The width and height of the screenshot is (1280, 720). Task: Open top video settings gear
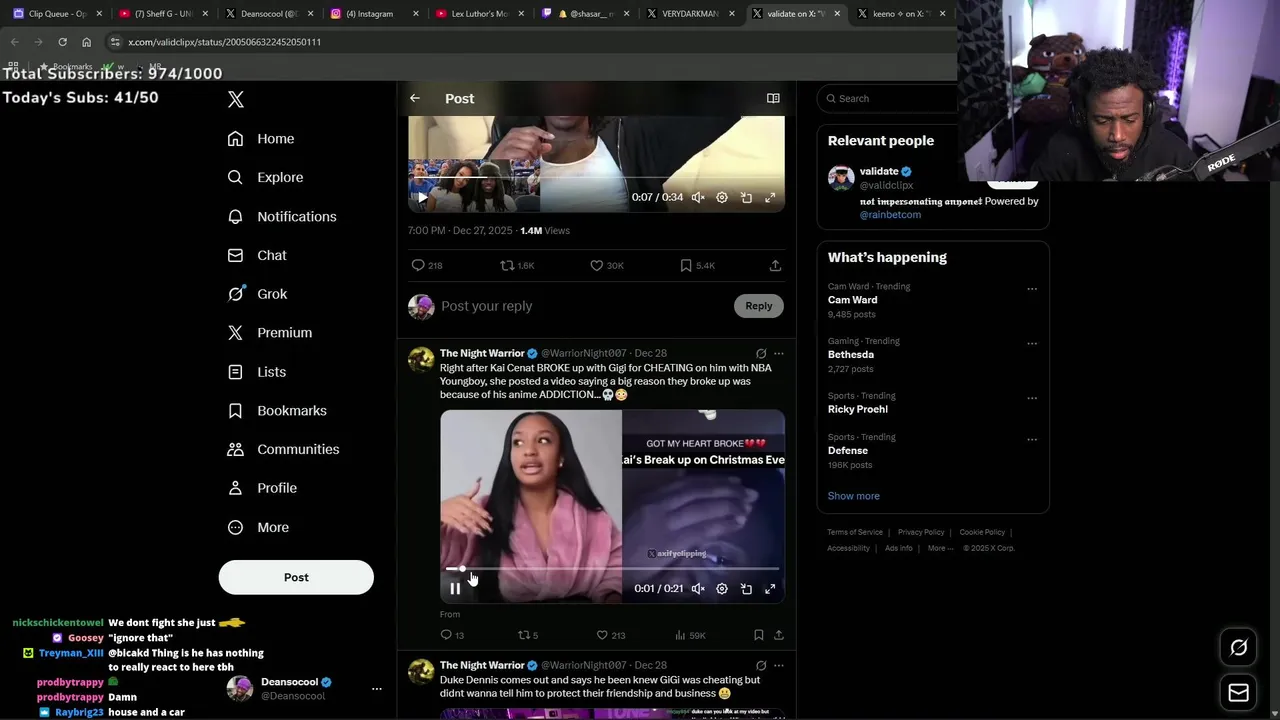722,197
